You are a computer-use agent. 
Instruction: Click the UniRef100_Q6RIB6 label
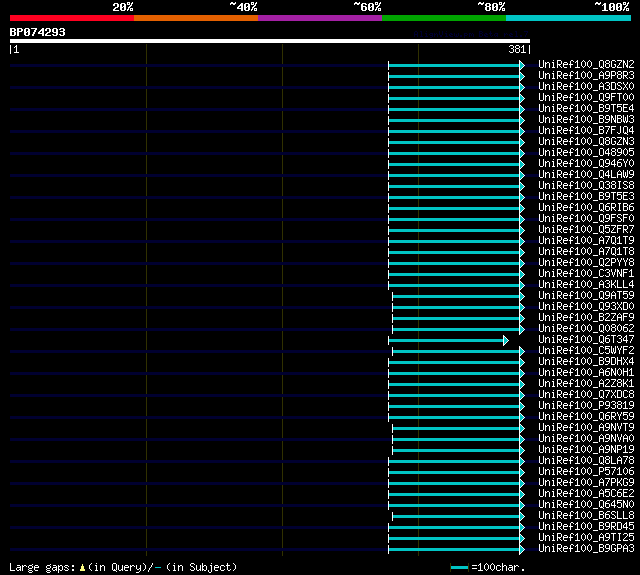pyautogui.click(x=586, y=208)
